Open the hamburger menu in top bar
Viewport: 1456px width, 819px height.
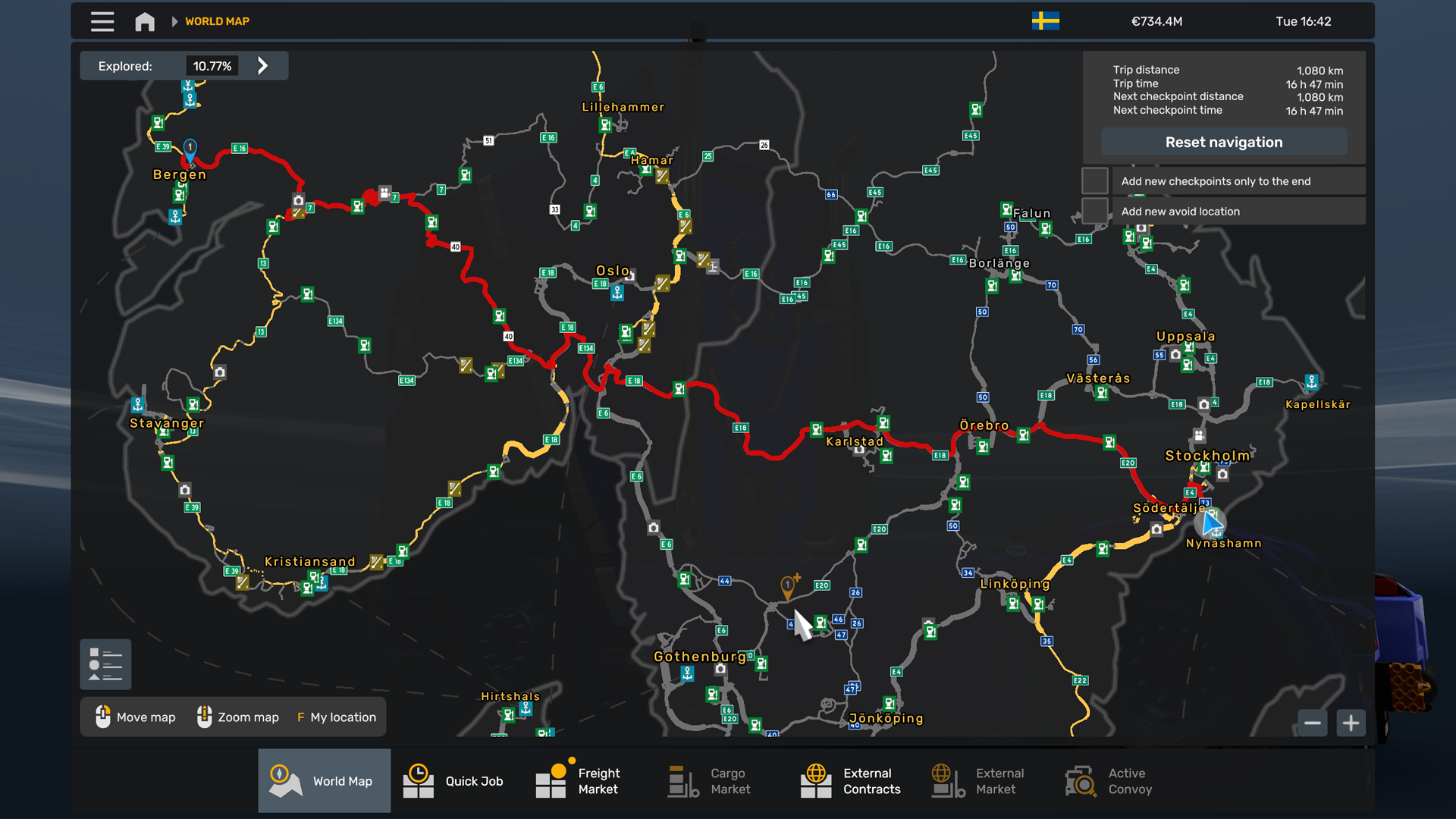(x=102, y=21)
